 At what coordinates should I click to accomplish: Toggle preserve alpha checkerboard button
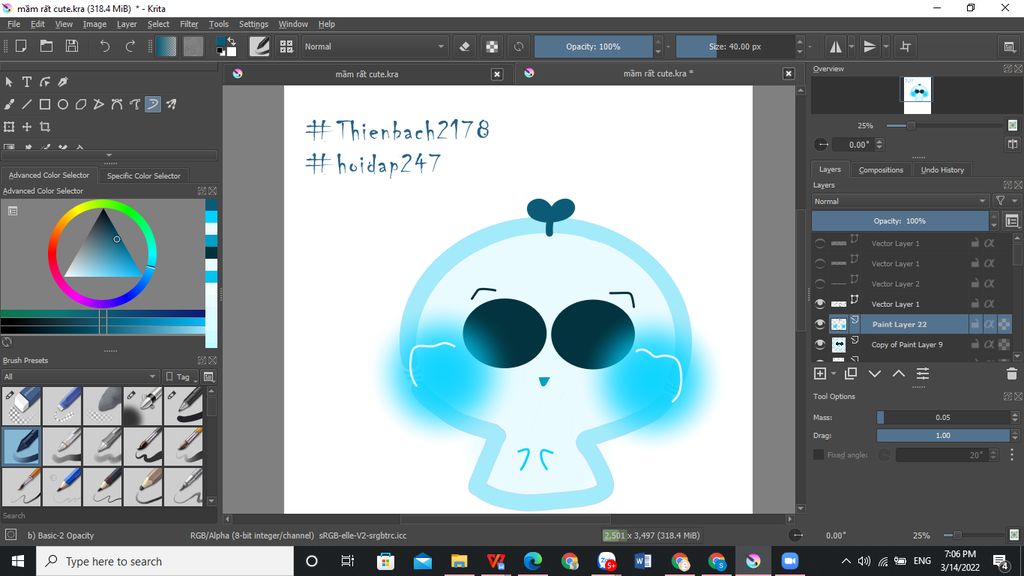pos(492,46)
